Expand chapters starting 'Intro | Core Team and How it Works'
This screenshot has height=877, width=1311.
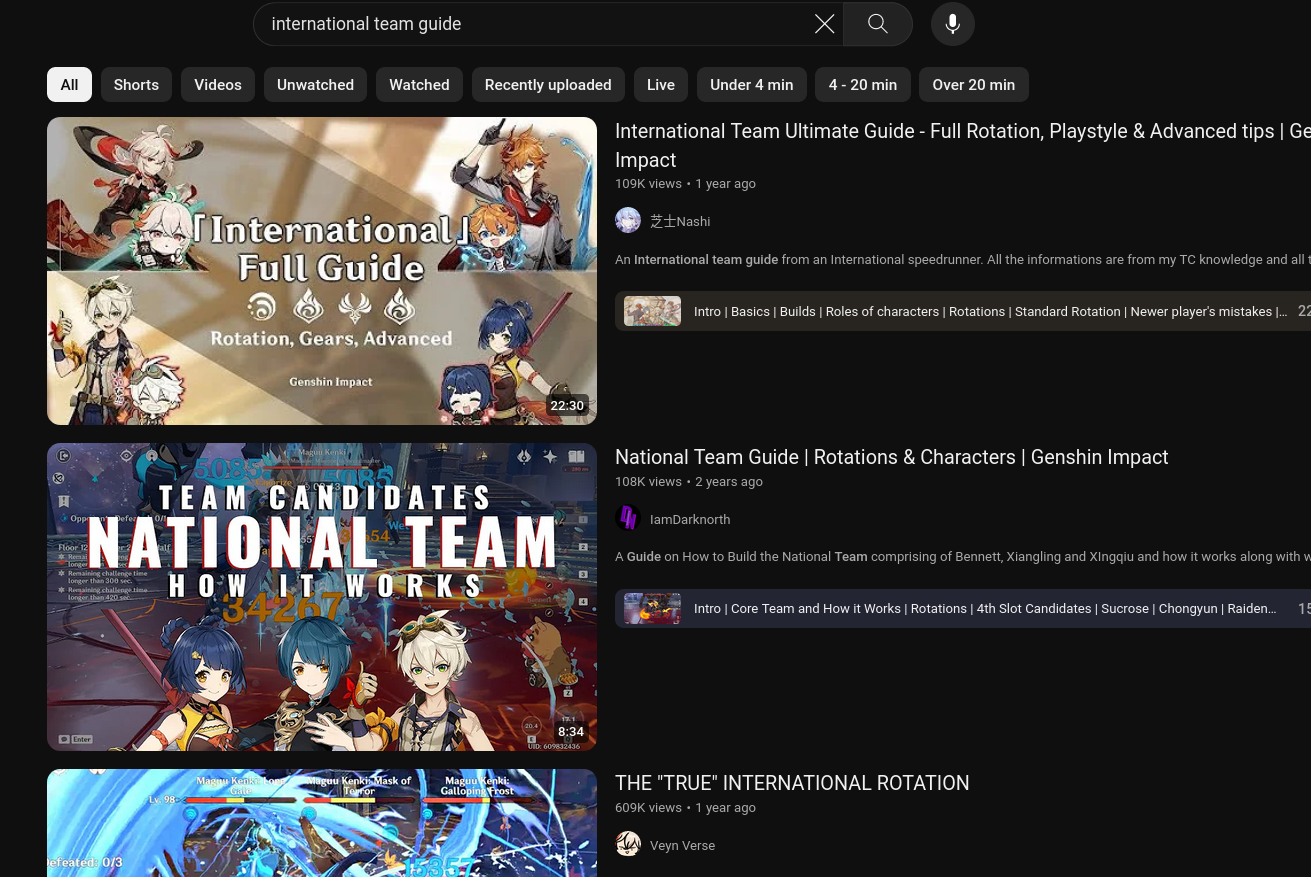pyautogui.click(x=963, y=608)
